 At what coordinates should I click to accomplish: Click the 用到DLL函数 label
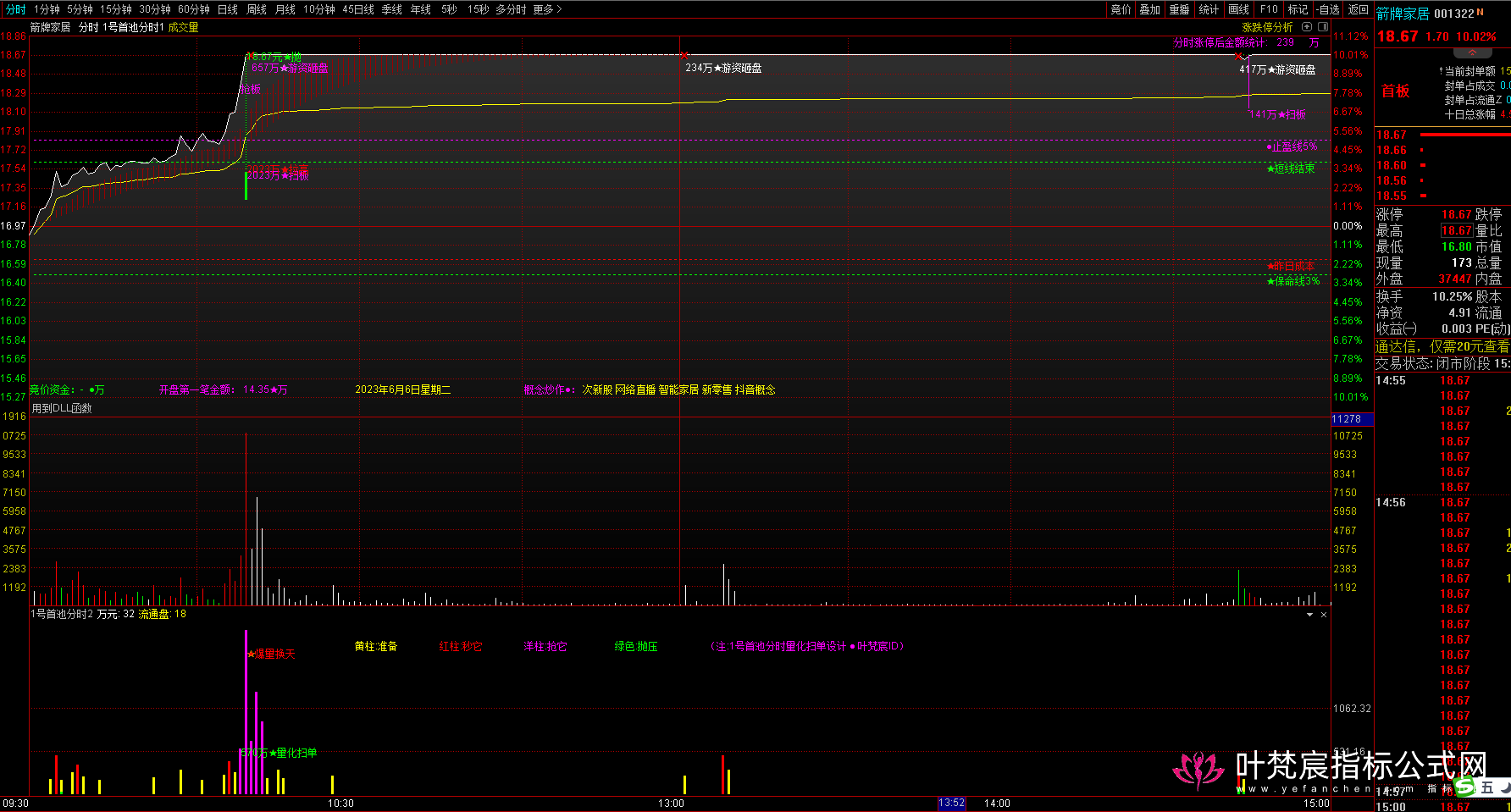[x=62, y=408]
